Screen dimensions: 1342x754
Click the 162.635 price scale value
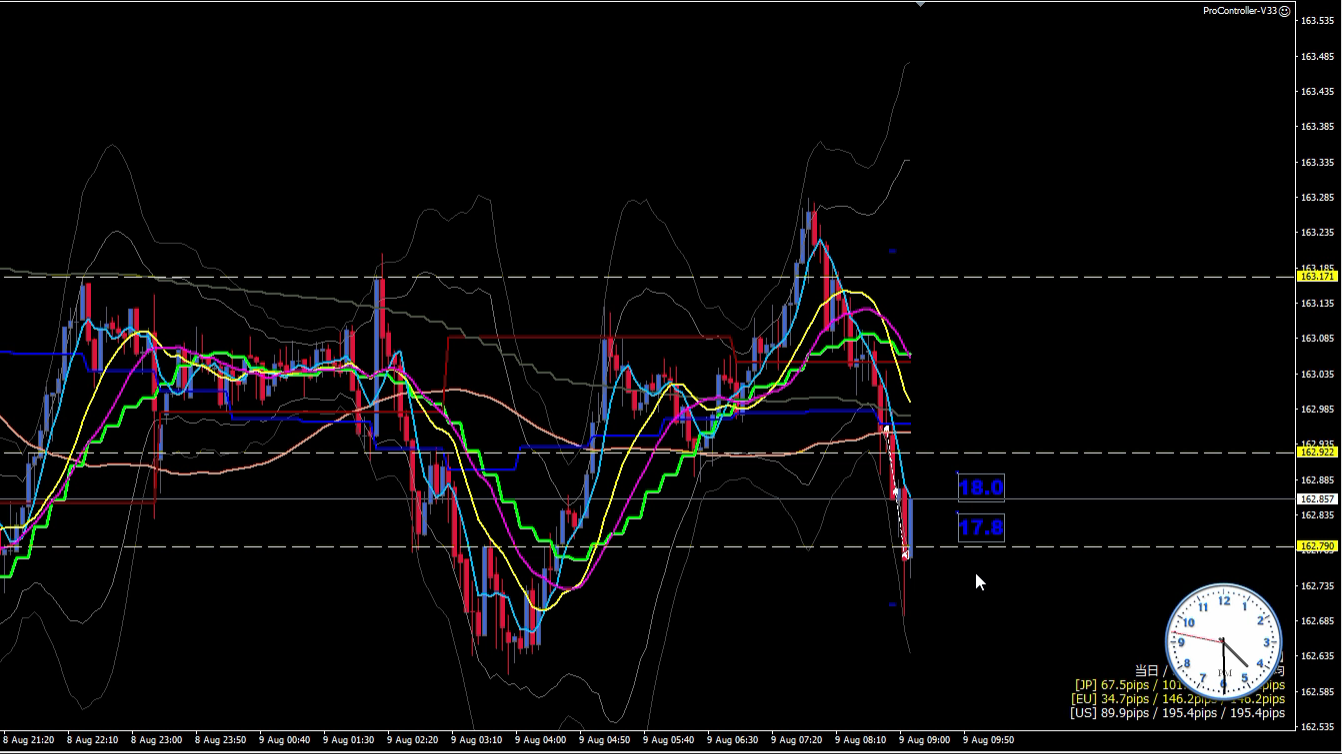(1318, 656)
